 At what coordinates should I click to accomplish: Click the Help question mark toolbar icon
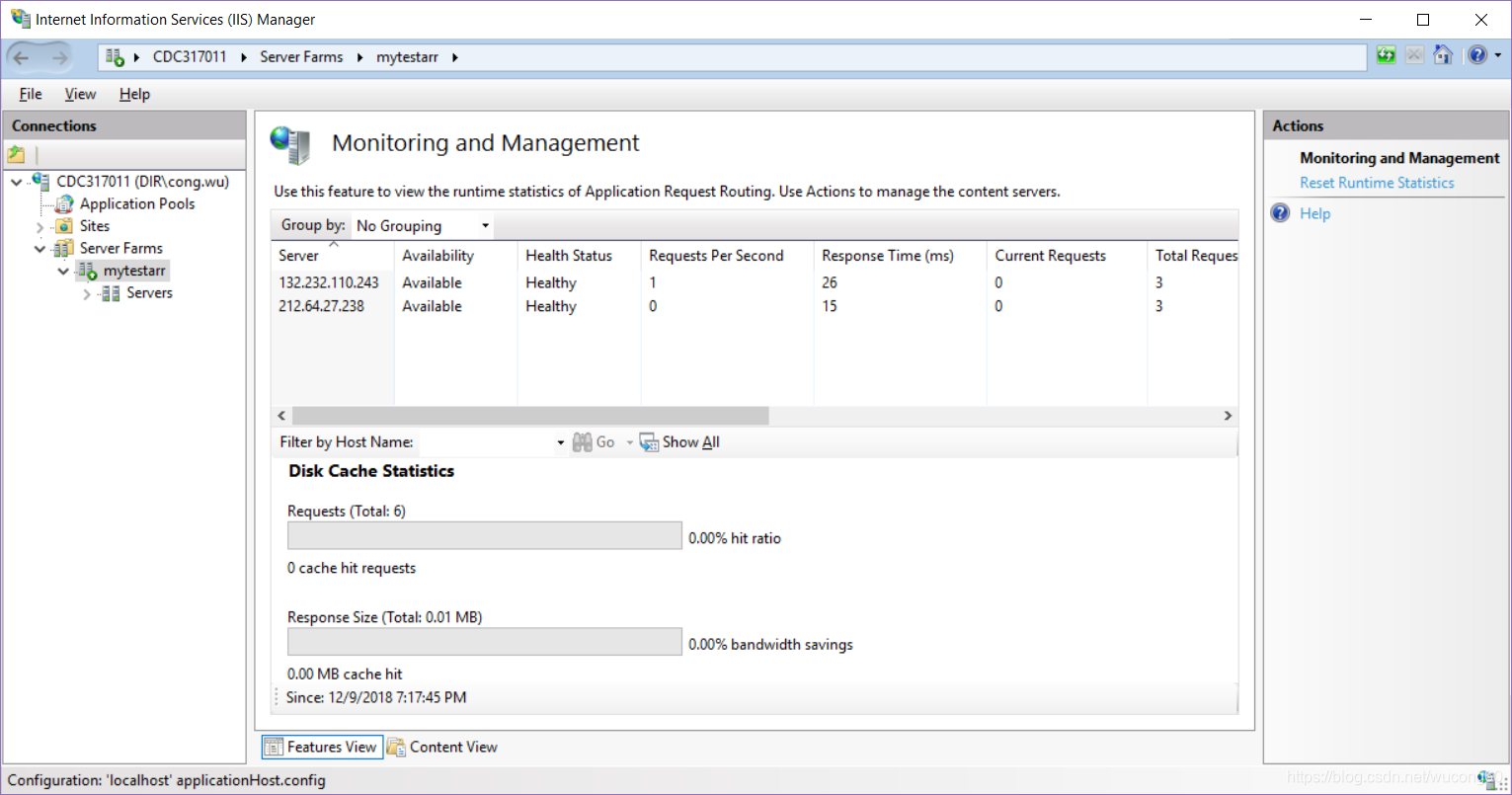coord(1476,55)
